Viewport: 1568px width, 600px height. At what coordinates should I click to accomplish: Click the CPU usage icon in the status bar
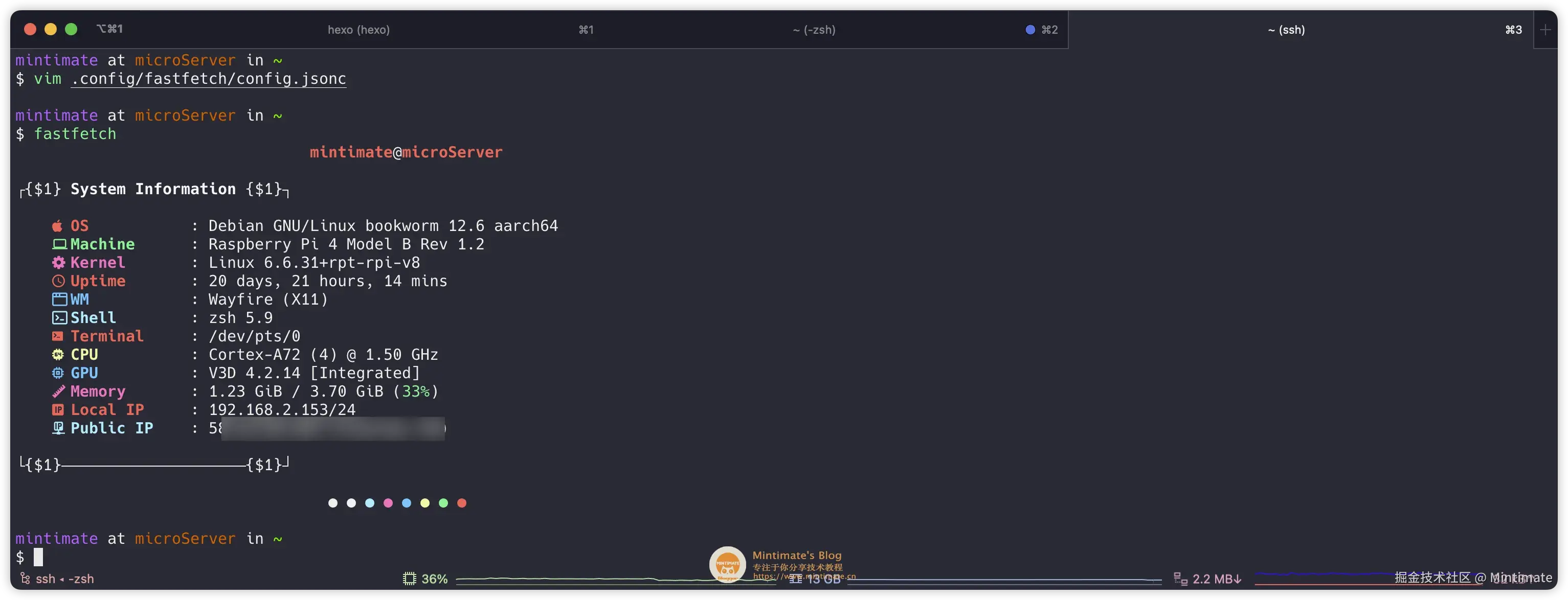[409, 579]
